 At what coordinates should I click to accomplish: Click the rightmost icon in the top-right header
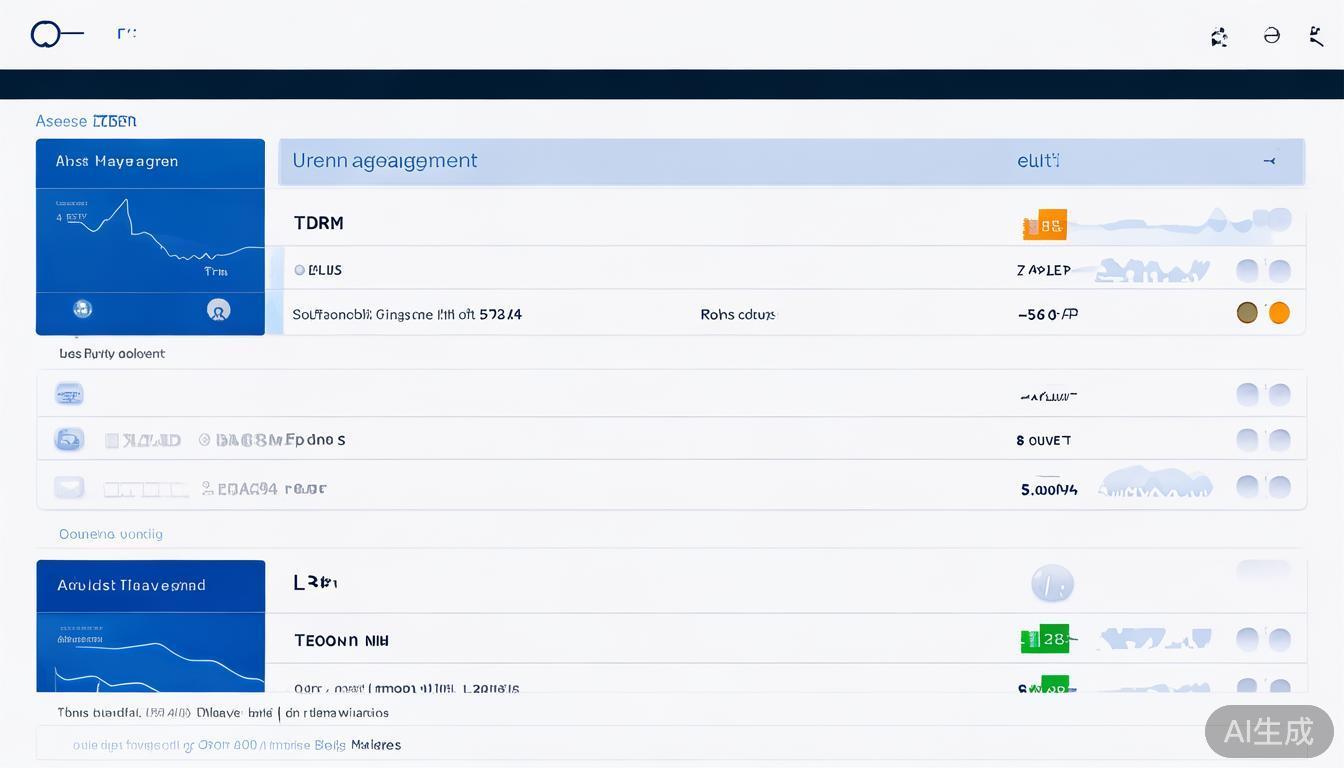[1317, 37]
